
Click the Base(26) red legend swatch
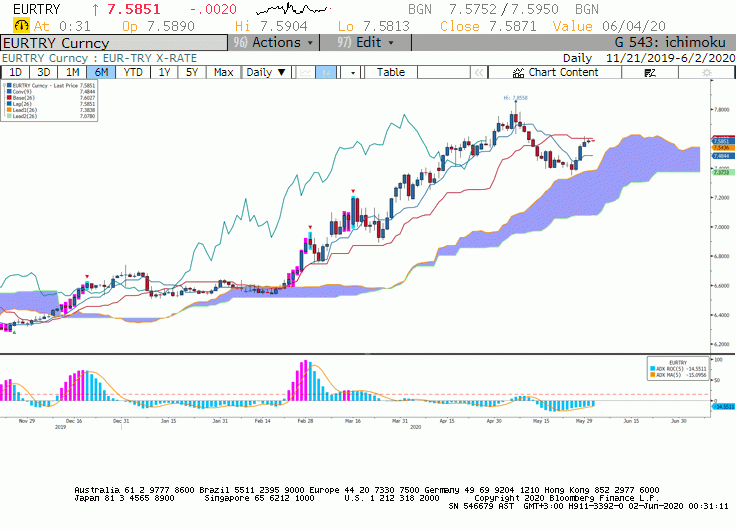click(x=9, y=98)
